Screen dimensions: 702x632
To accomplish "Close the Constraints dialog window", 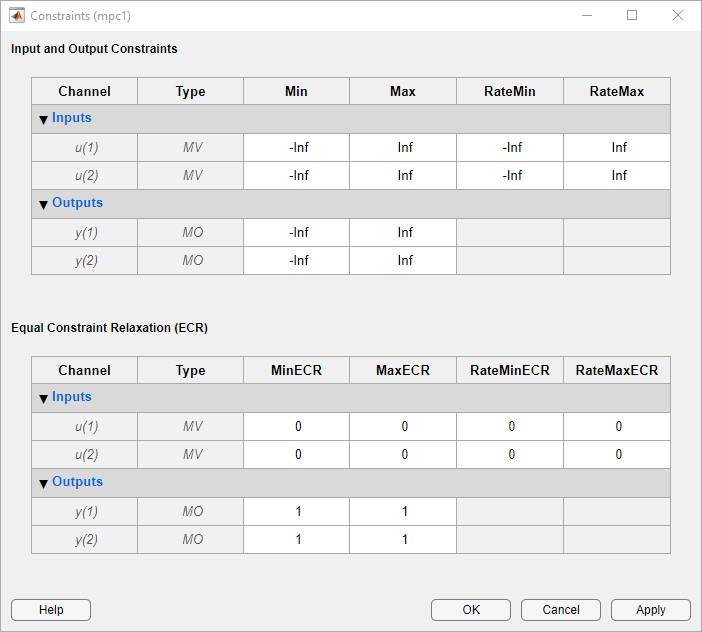I will point(678,15).
